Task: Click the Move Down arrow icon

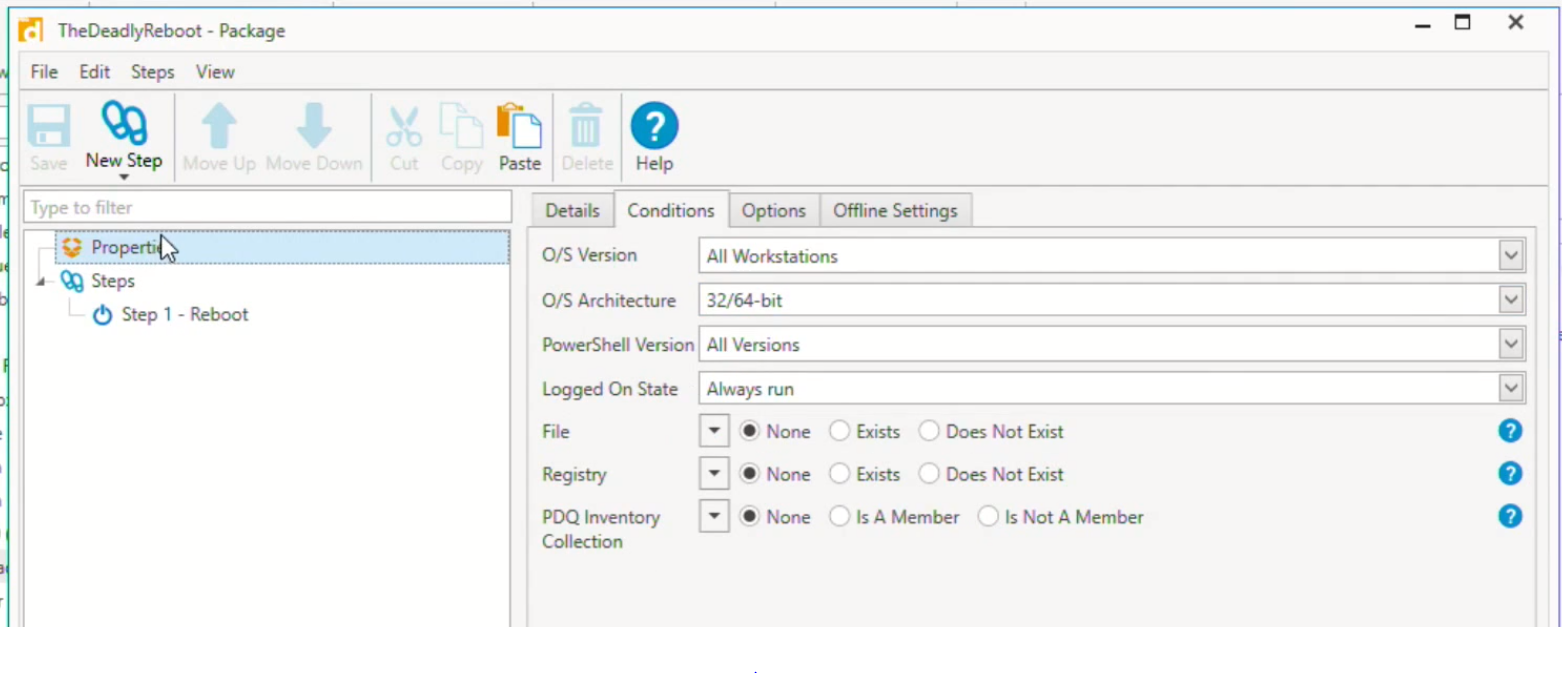Action: click(x=314, y=126)
